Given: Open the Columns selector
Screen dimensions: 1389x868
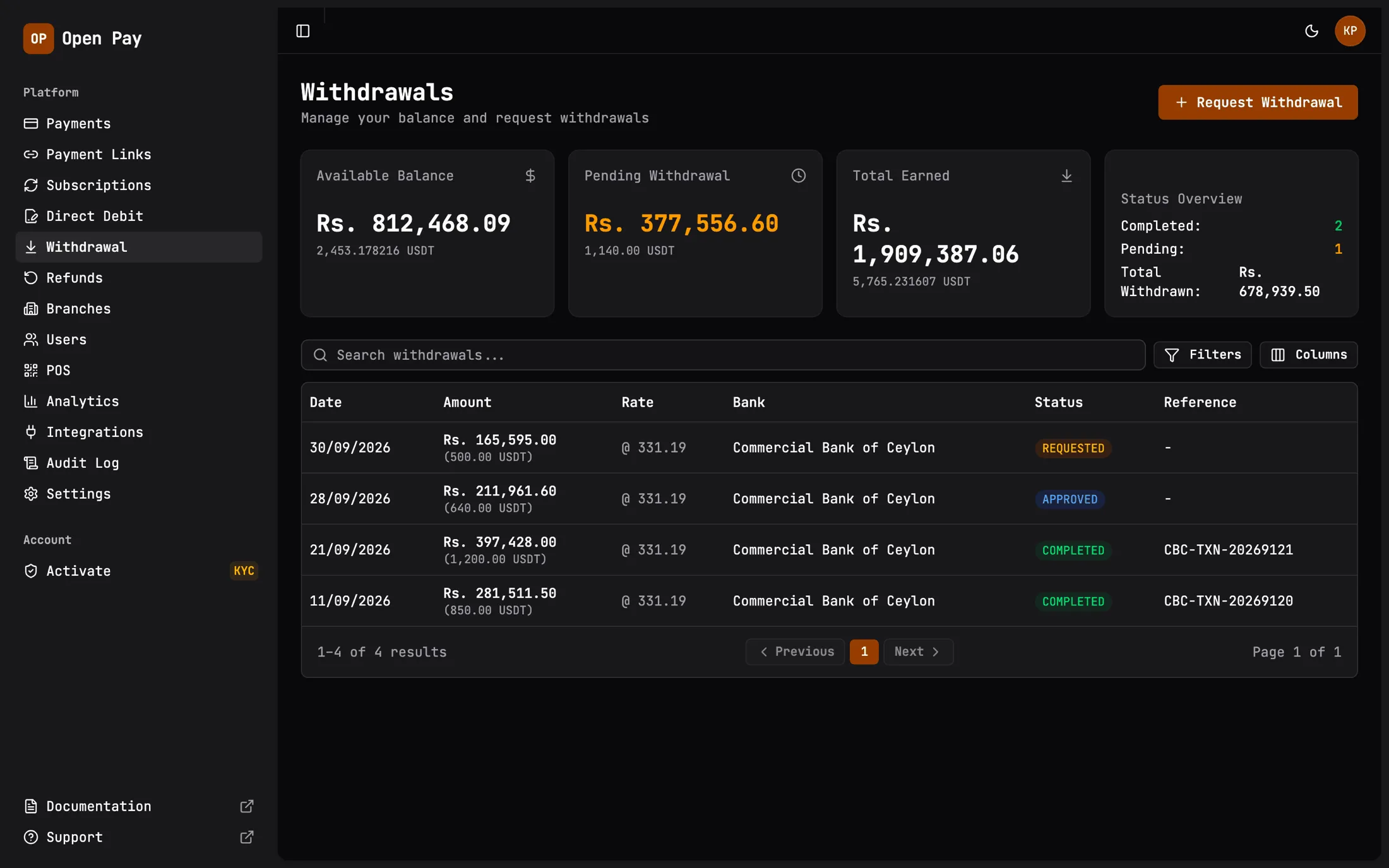Looking at the screenshot, I should (1308, 355).
